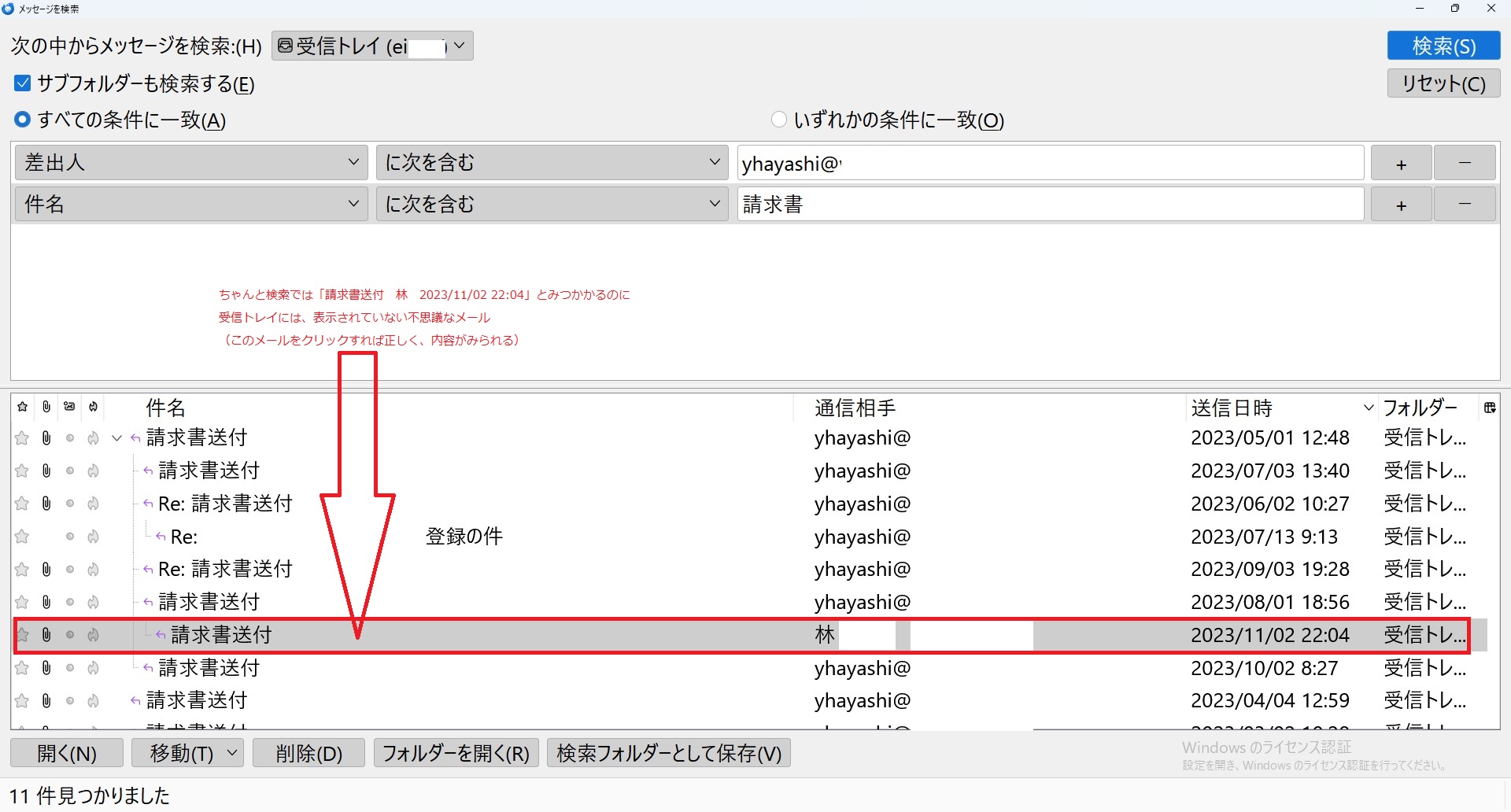Toggle read status of 2023/10/02 8:27 message
This screenshot has height=812, width=1511.
click(70, 668)
